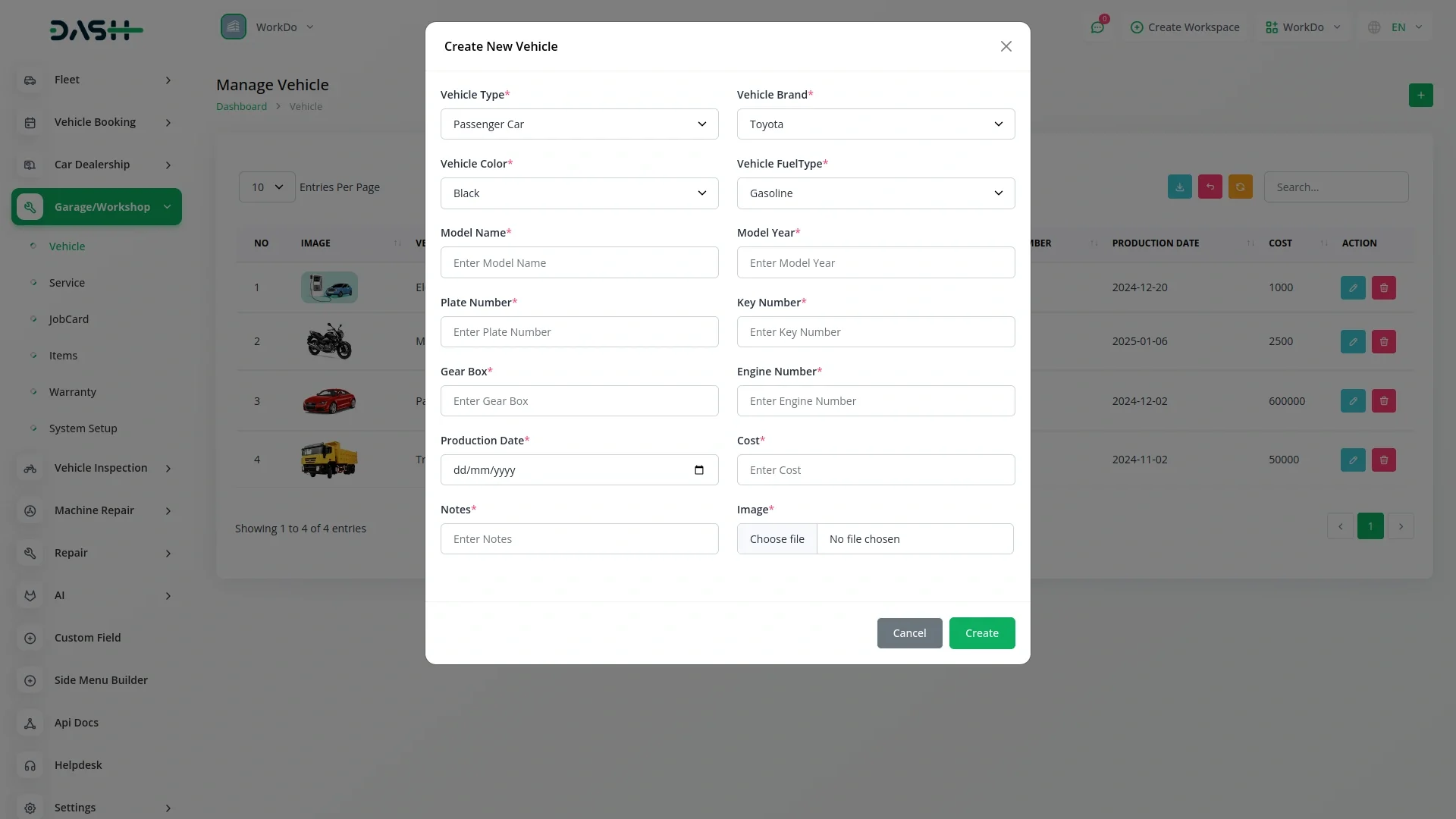Screen dimensions: 1456x819
Task: Click the Choose file image button
Action: pos(777,539)
